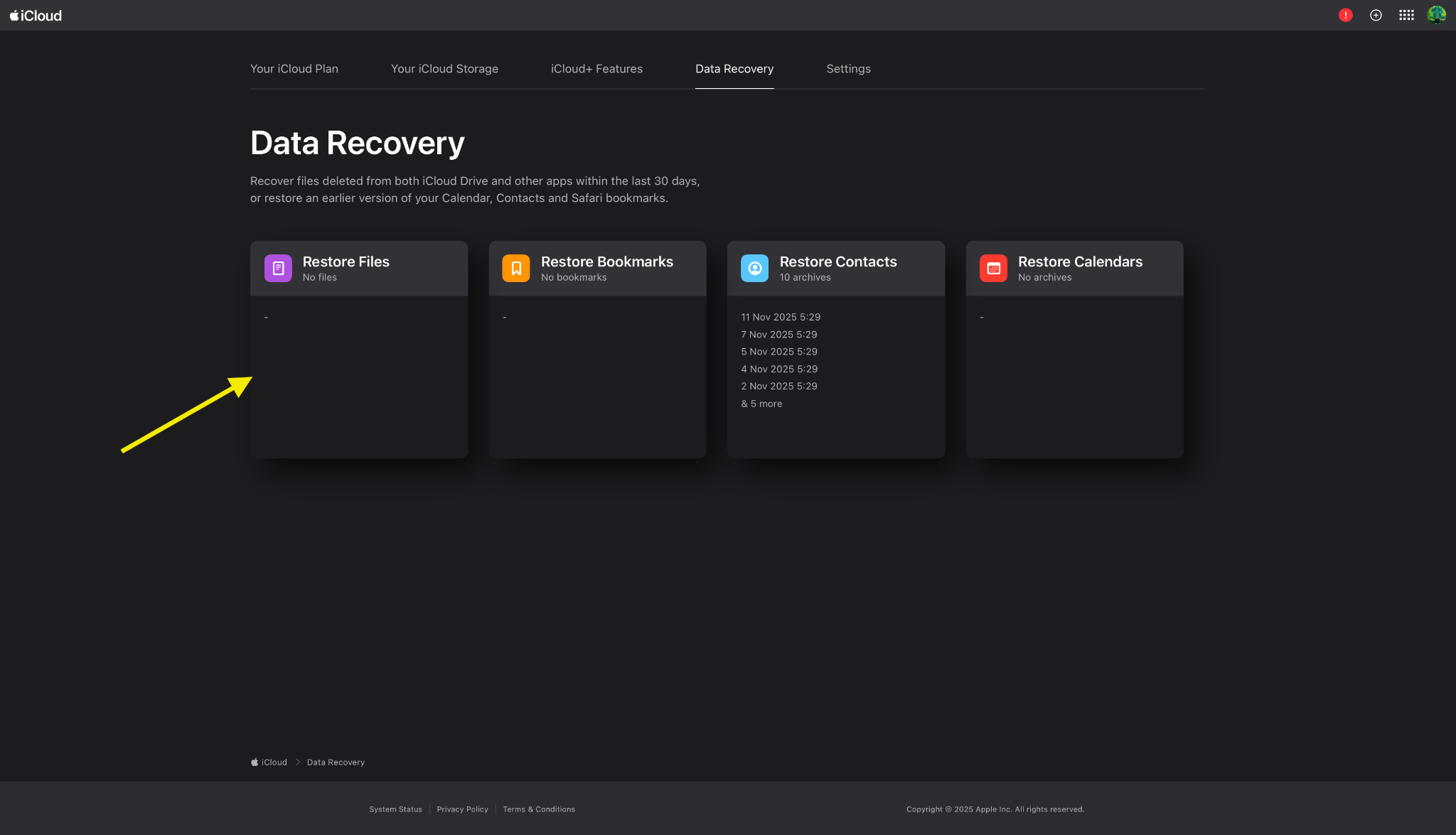
Task: Click the iCloud logo in the header
Action: 35,15
